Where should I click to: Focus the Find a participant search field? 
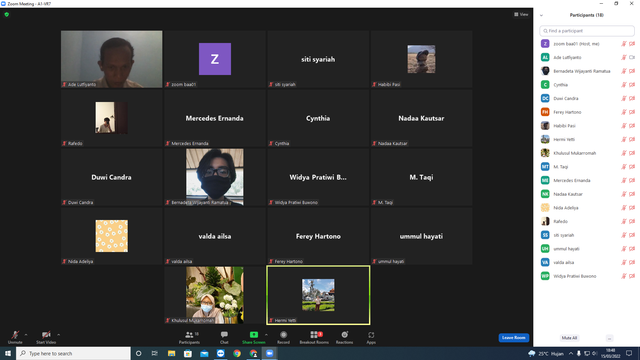point(587,31)
